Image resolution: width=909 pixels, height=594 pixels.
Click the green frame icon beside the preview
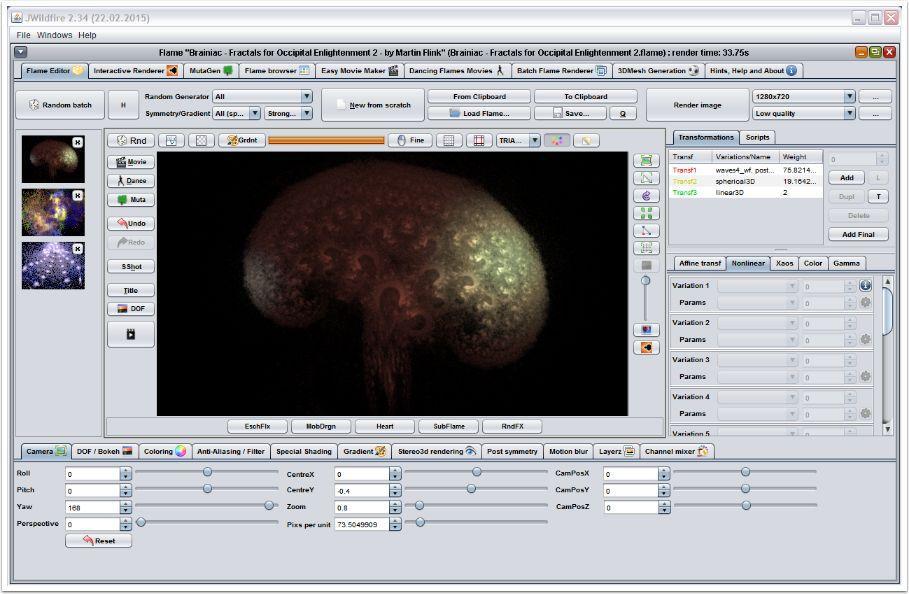646,161
